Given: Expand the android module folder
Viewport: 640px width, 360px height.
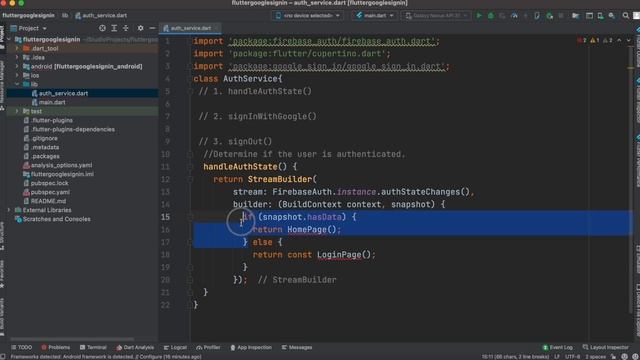Looking at the screenshot, I should pyautogui.click(x=17, y=66).
